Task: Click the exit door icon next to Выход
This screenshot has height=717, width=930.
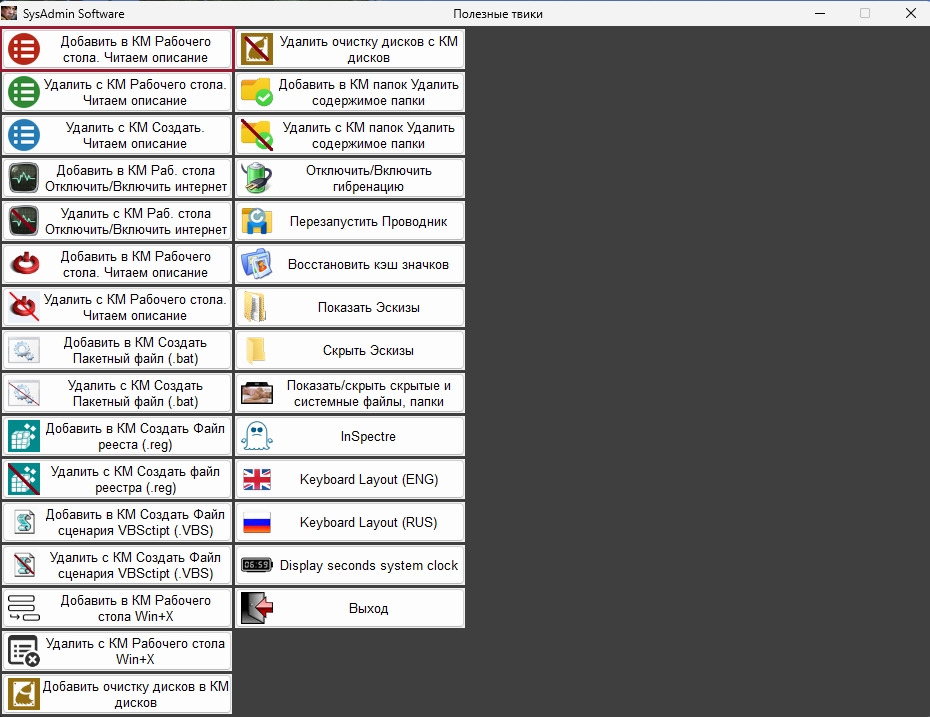Action: [x=257, y=608]
